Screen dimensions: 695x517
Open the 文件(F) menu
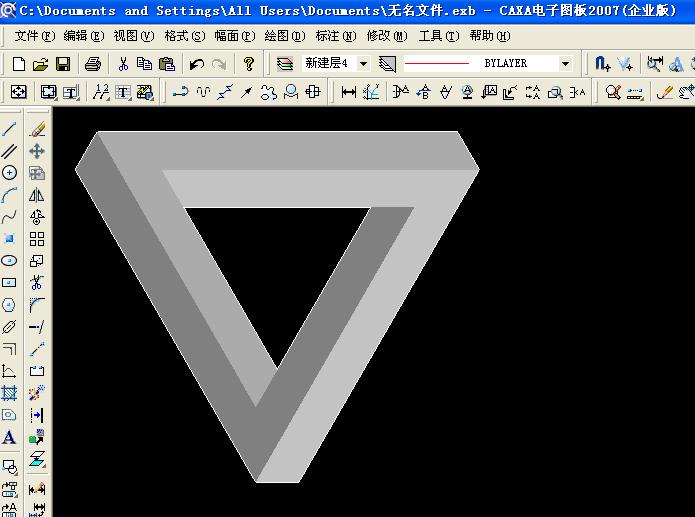35,35
